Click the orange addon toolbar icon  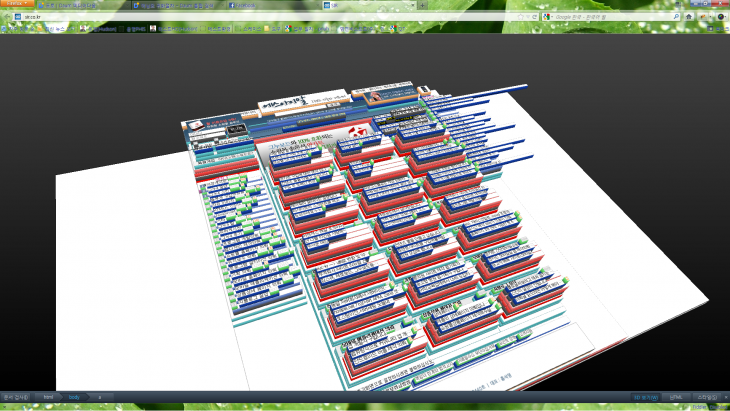click(x=703, y=17)
